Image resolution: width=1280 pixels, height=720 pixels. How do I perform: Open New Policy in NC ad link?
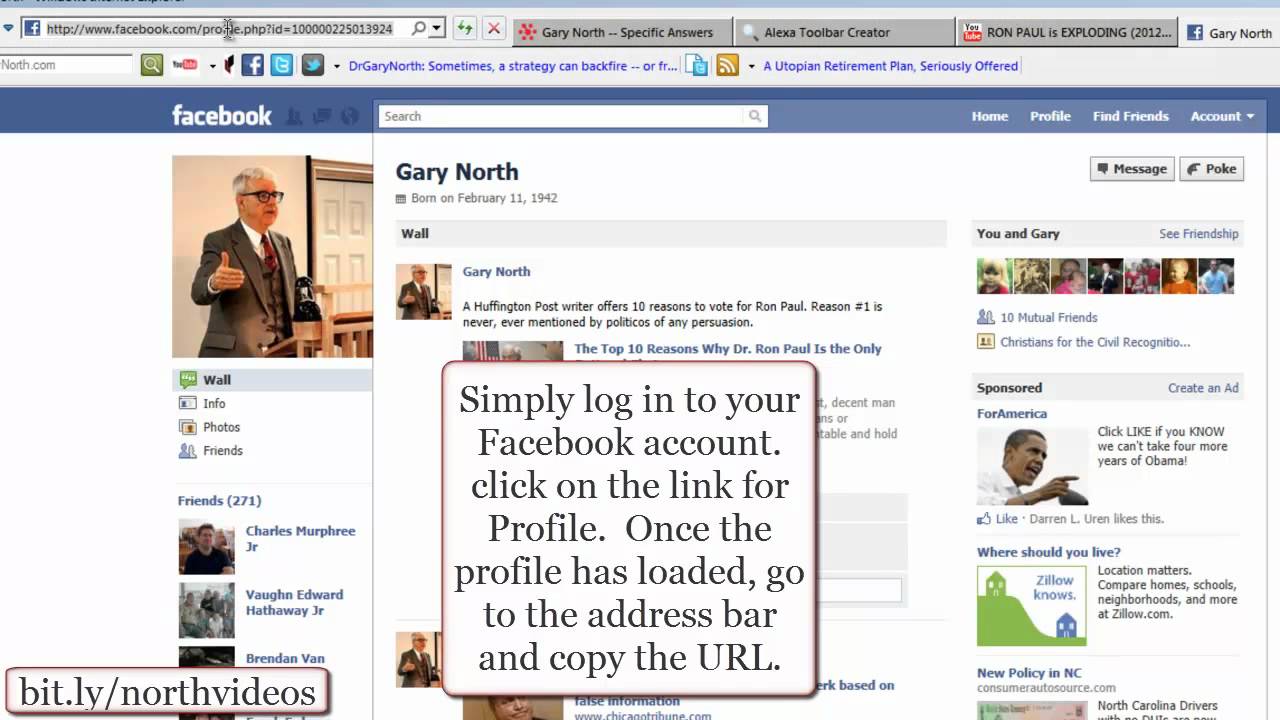click(1029, 673)
